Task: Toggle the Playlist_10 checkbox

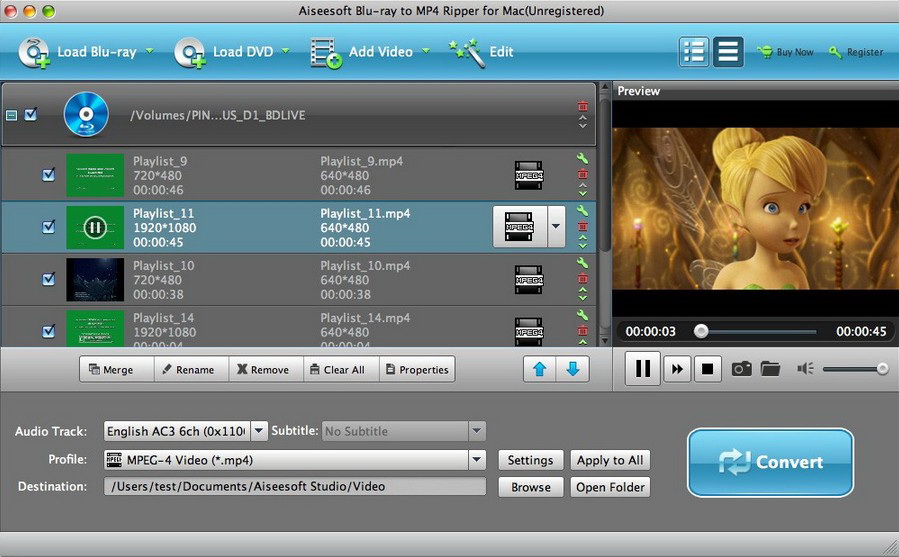Action: point(48,280)
